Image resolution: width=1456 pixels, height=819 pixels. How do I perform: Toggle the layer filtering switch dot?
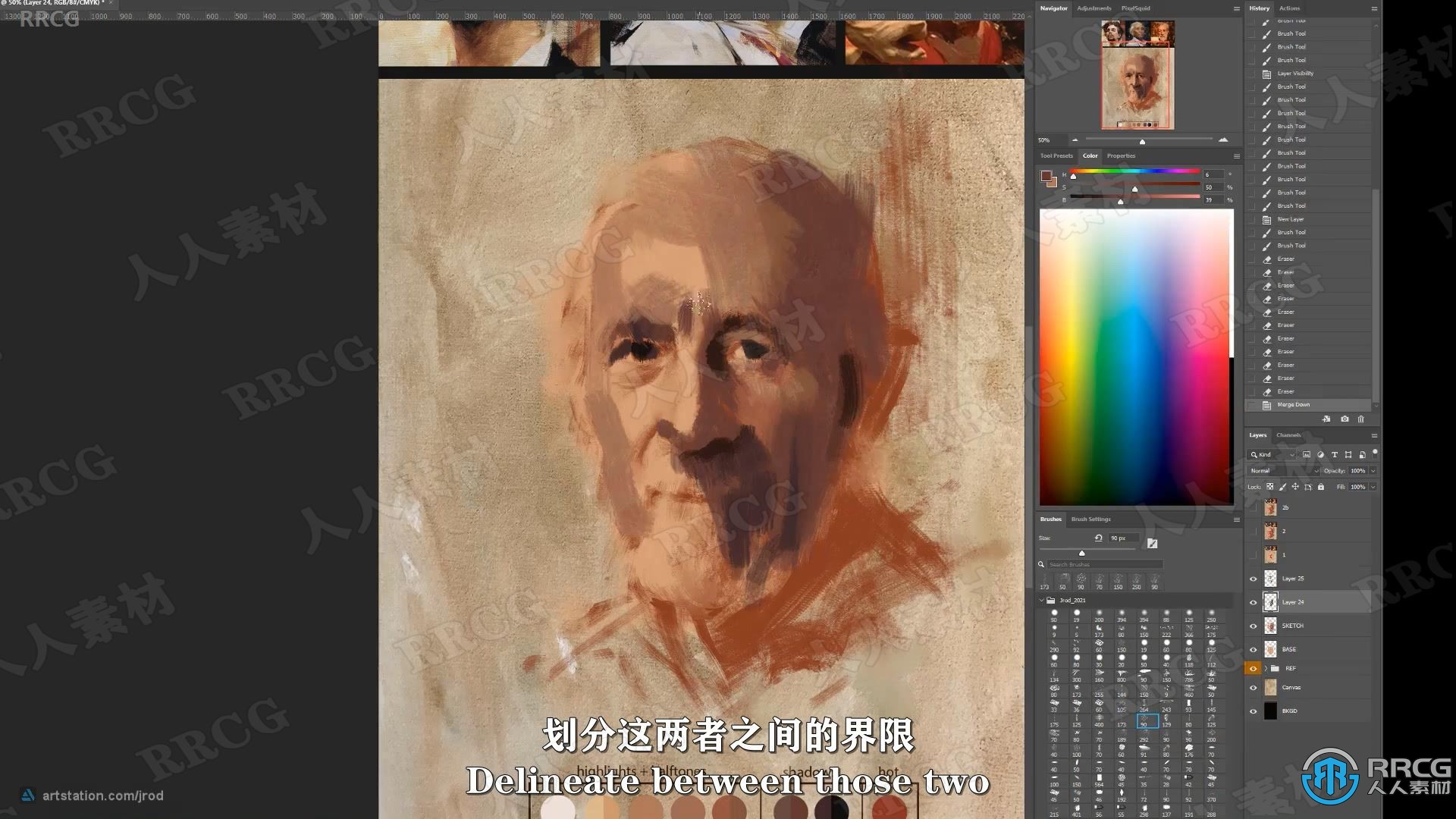[x=1375, y=453]
